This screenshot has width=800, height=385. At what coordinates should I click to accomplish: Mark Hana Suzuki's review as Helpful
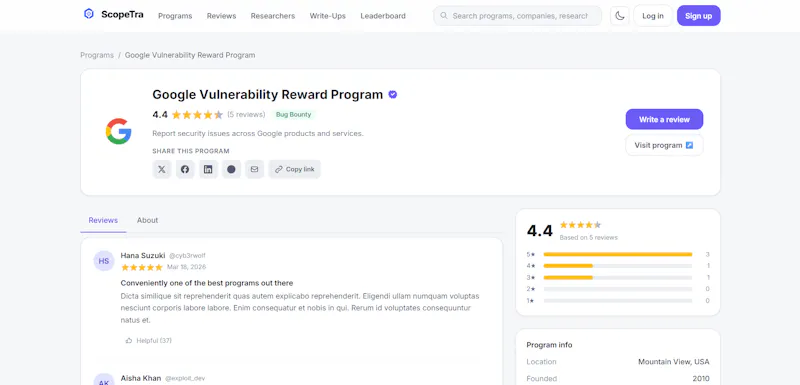(148, 340)
